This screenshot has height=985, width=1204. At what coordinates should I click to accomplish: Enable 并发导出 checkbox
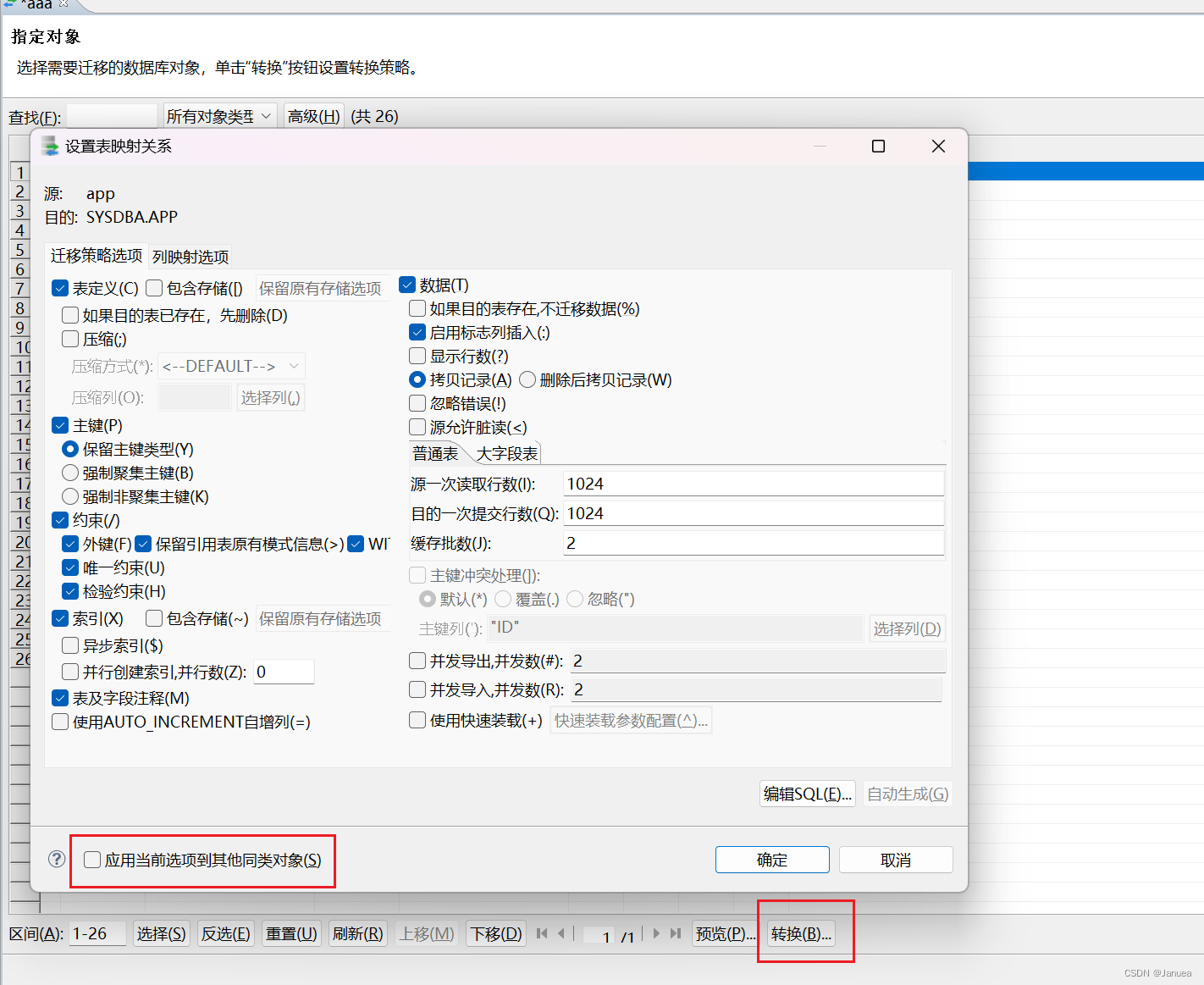(x=417, y=661)
